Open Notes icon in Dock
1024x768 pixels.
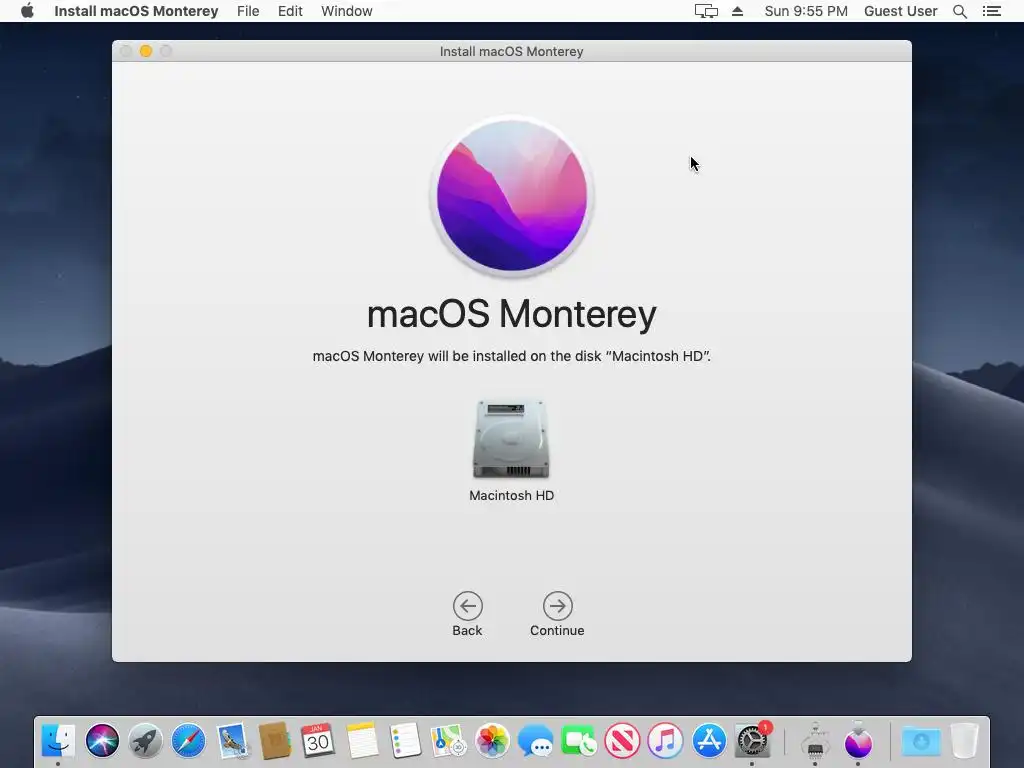pos(362,741)
